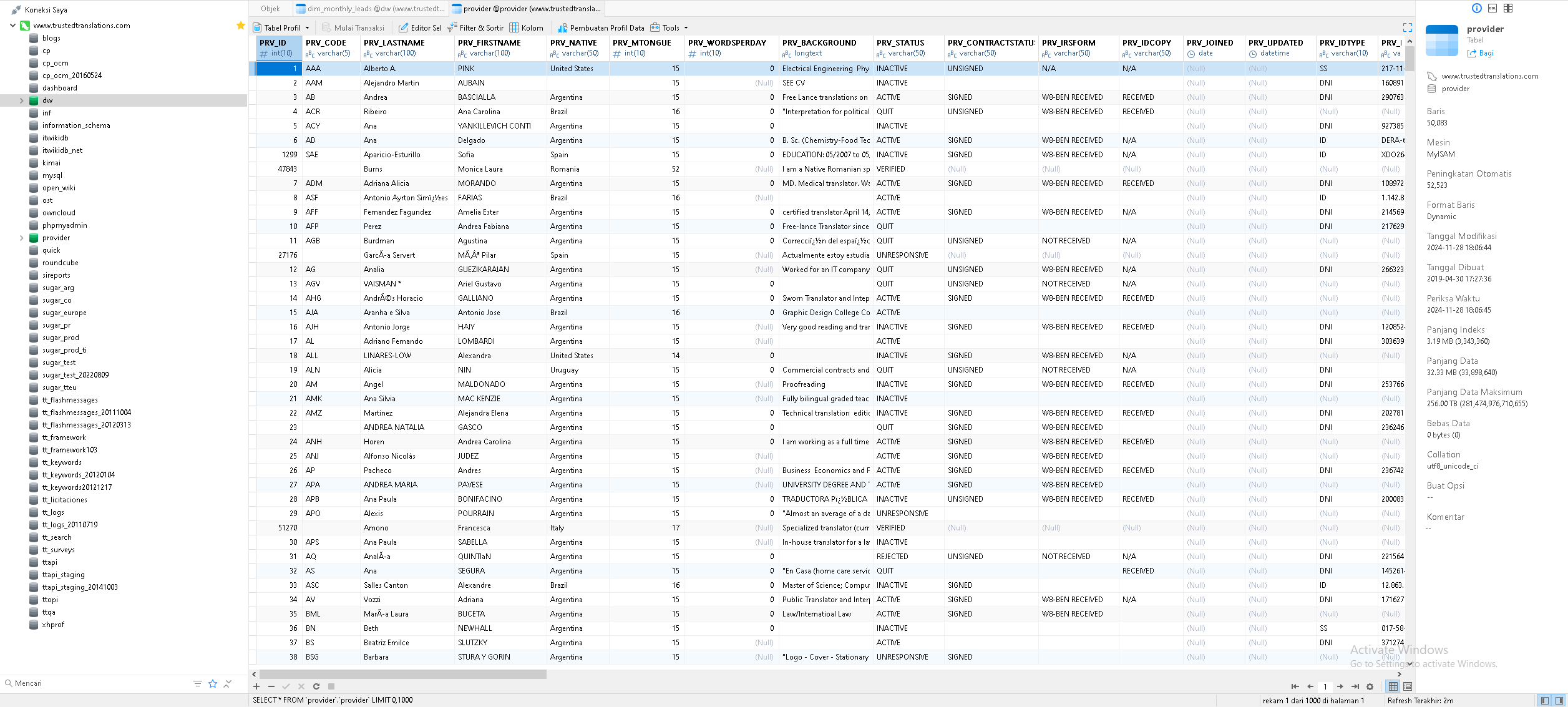This screenshot has height=707, width=1568.
Task: Go to last page of records
Action: tap(1355, 686)
